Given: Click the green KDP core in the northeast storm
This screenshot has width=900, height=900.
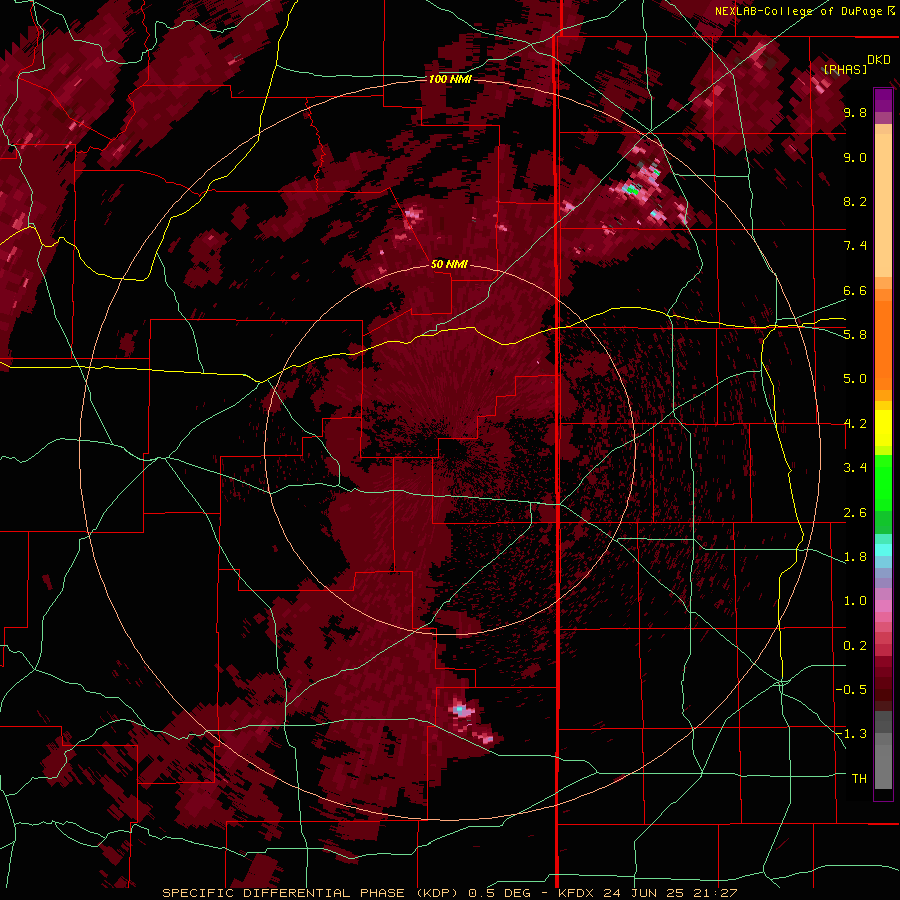Looking at the screenshot, I should point(633,188).
